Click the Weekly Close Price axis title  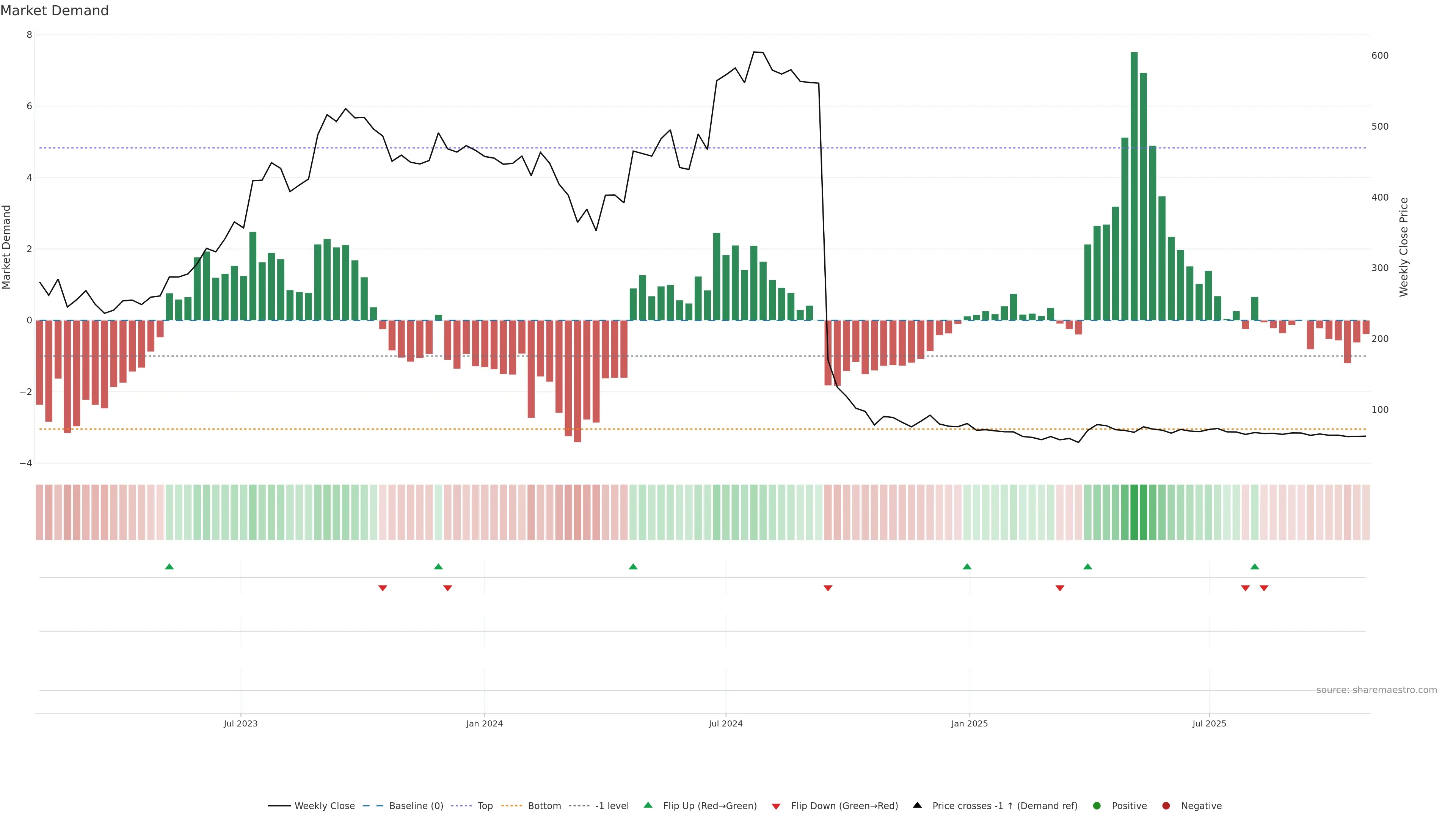click(x=1404, y=247)
